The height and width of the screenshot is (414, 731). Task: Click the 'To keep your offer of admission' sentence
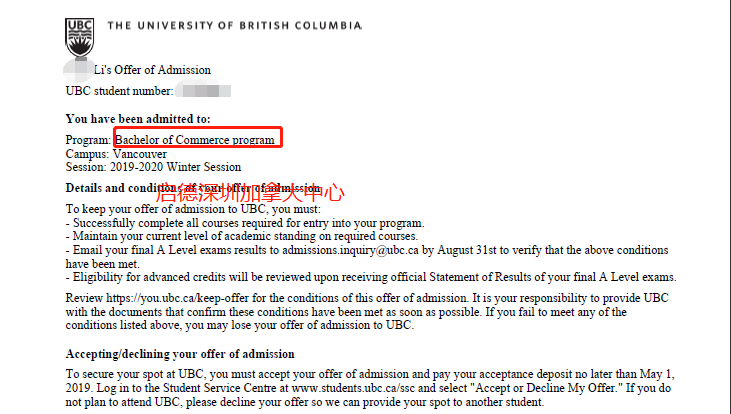(193, 209)
